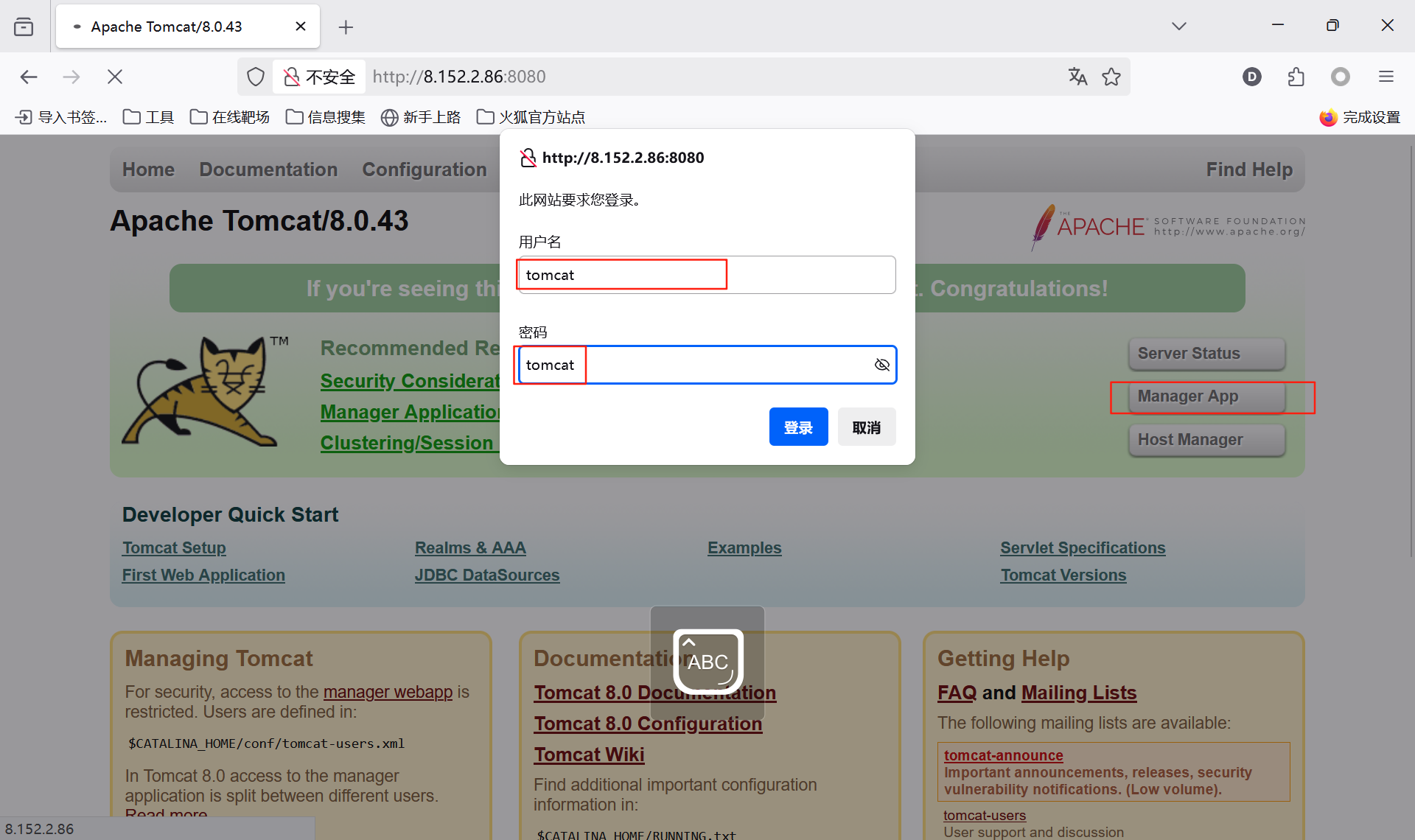Open the Manager Application link
1415x840 pixels.
coord(410,412)
